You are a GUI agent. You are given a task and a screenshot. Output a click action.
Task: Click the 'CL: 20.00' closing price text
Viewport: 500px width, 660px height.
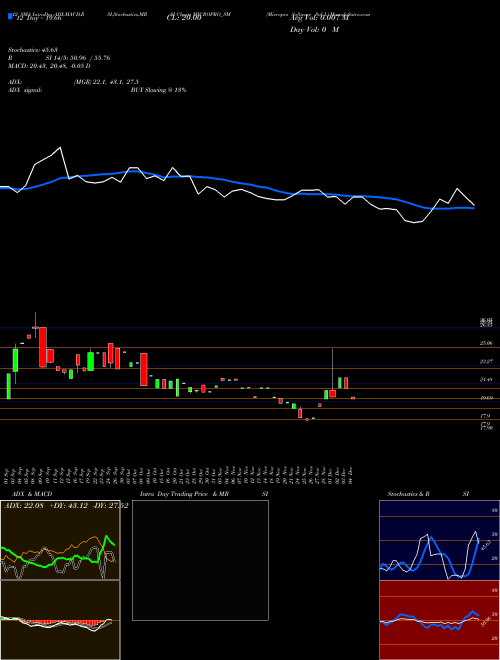[184, 19]
